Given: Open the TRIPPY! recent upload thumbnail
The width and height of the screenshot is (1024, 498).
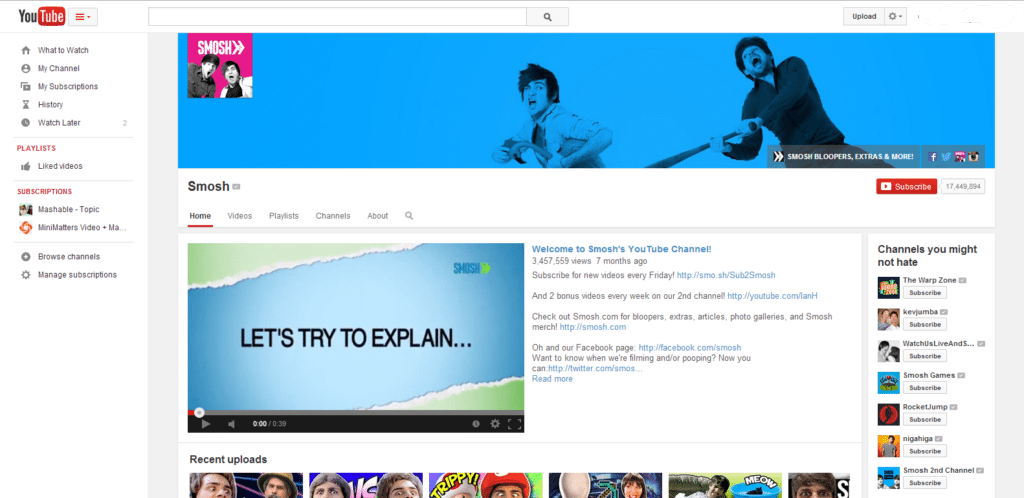Looking at the screenshot, I should pos(485,486).
